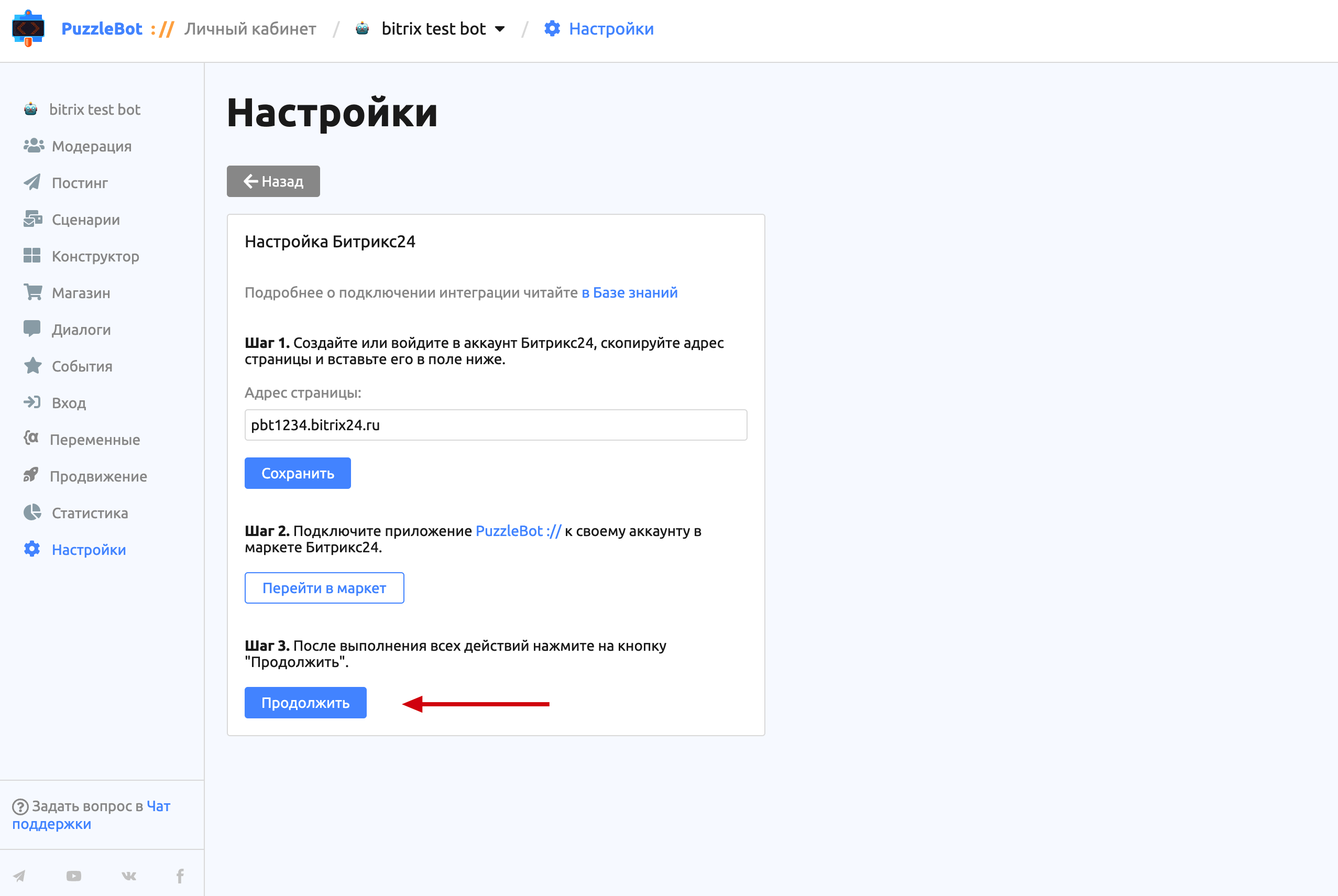Click the Сценарии icon in sidebar
1338x896 pixels.
33,219
